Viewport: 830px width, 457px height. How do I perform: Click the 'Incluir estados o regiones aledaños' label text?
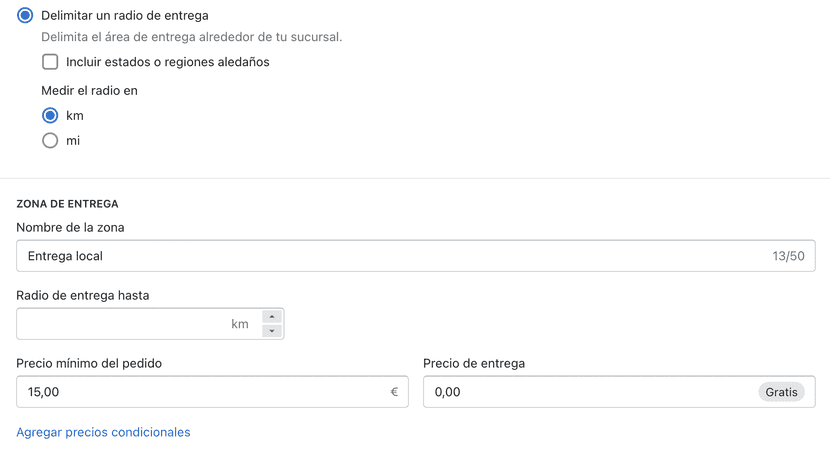click(x=168, y=62)
